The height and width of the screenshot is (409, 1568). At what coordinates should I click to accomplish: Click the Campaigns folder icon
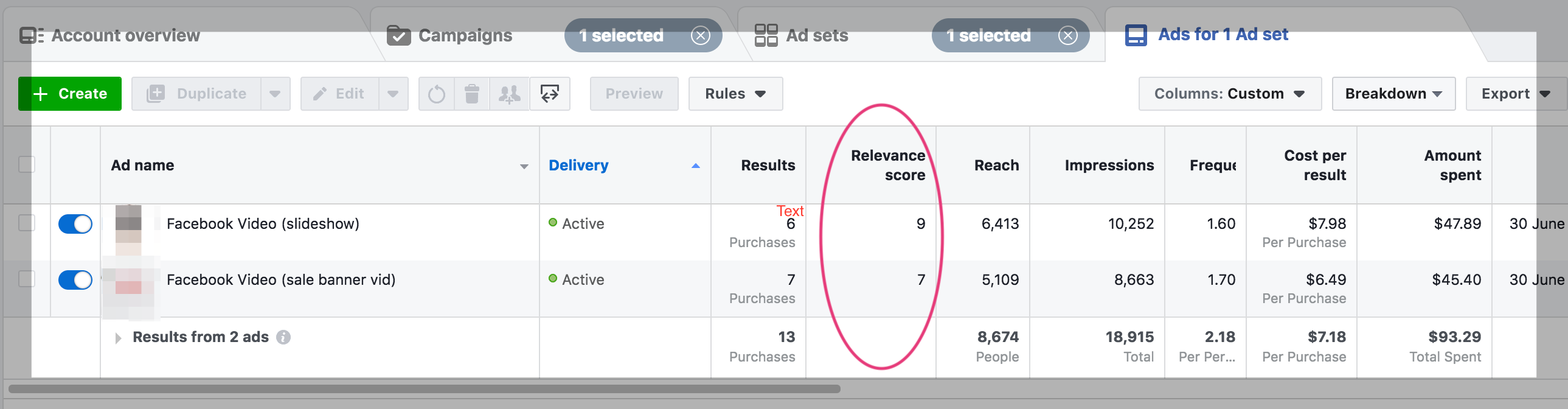[x=399, y=35]
